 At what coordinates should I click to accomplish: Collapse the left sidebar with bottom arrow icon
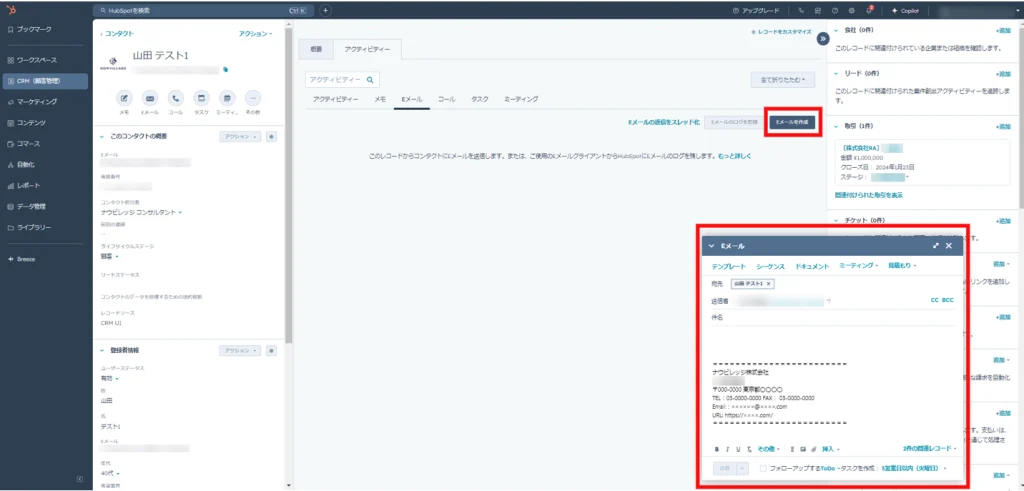coord(80,479)
